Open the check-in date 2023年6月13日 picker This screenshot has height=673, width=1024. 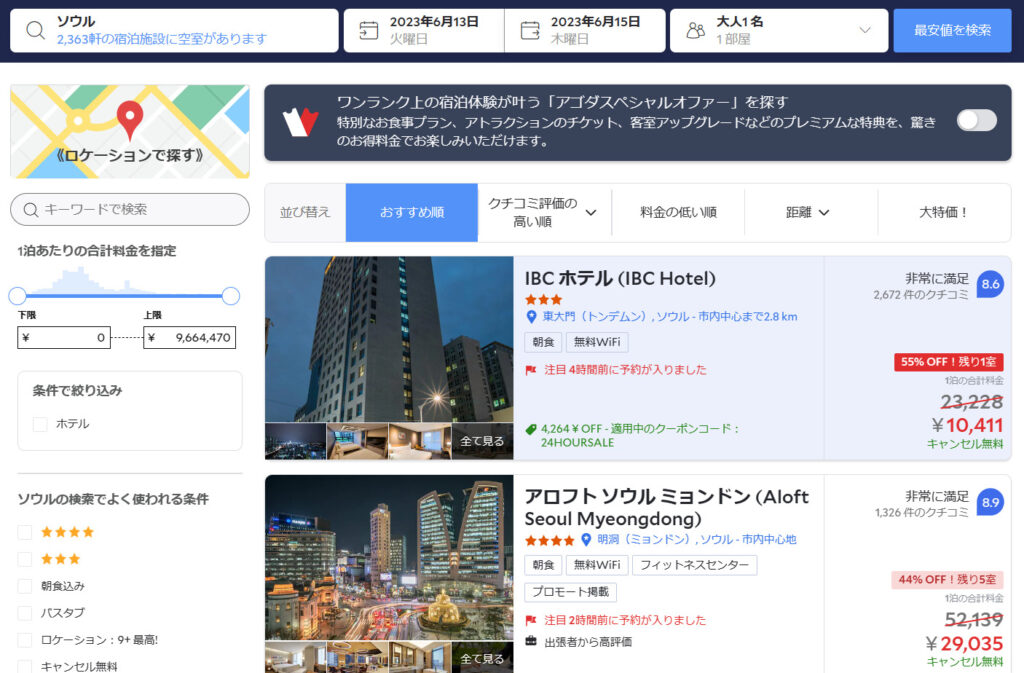click(424, 30)
